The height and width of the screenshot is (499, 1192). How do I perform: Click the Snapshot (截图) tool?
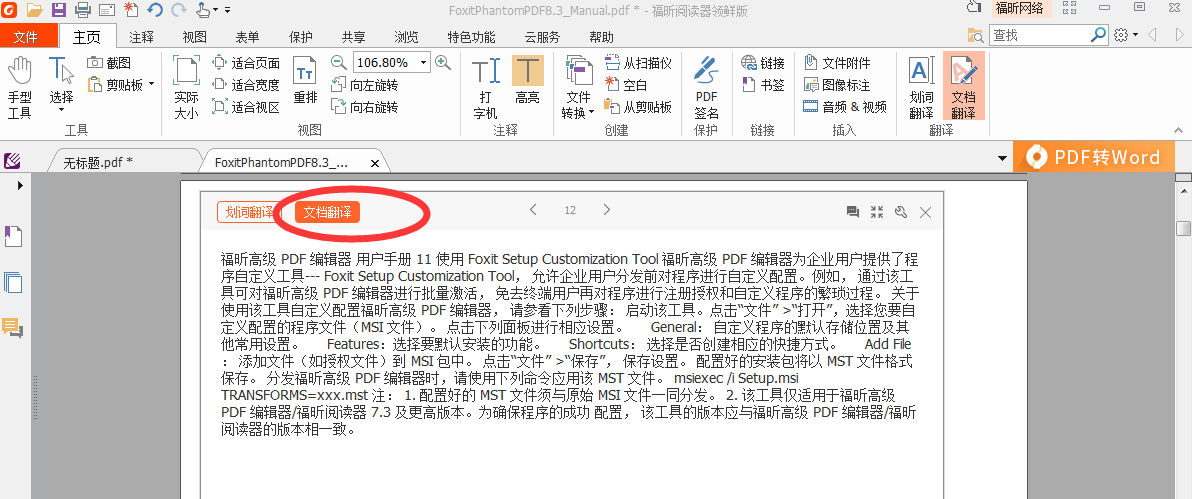109,62
